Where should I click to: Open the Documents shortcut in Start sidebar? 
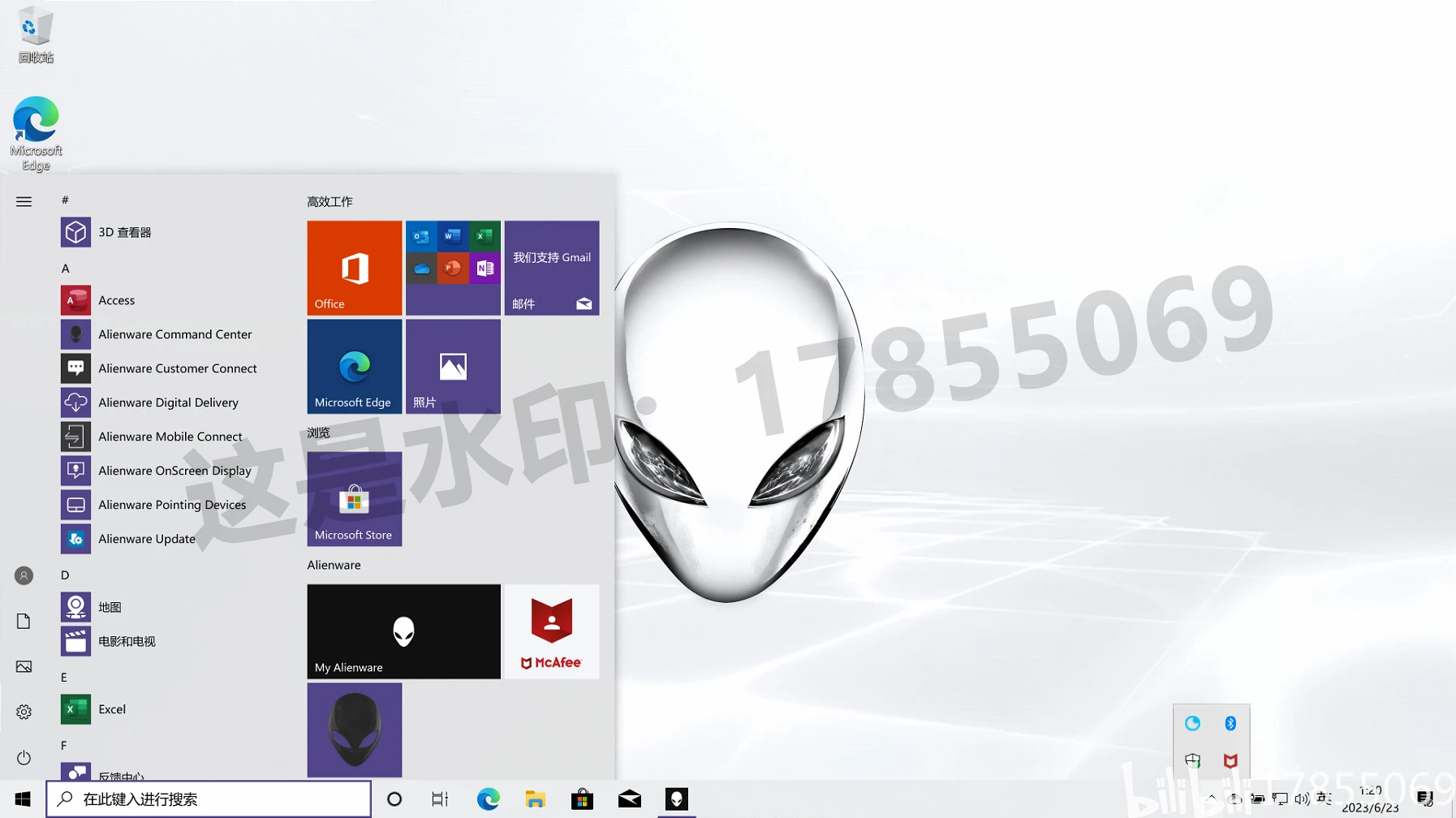[24, 621]
